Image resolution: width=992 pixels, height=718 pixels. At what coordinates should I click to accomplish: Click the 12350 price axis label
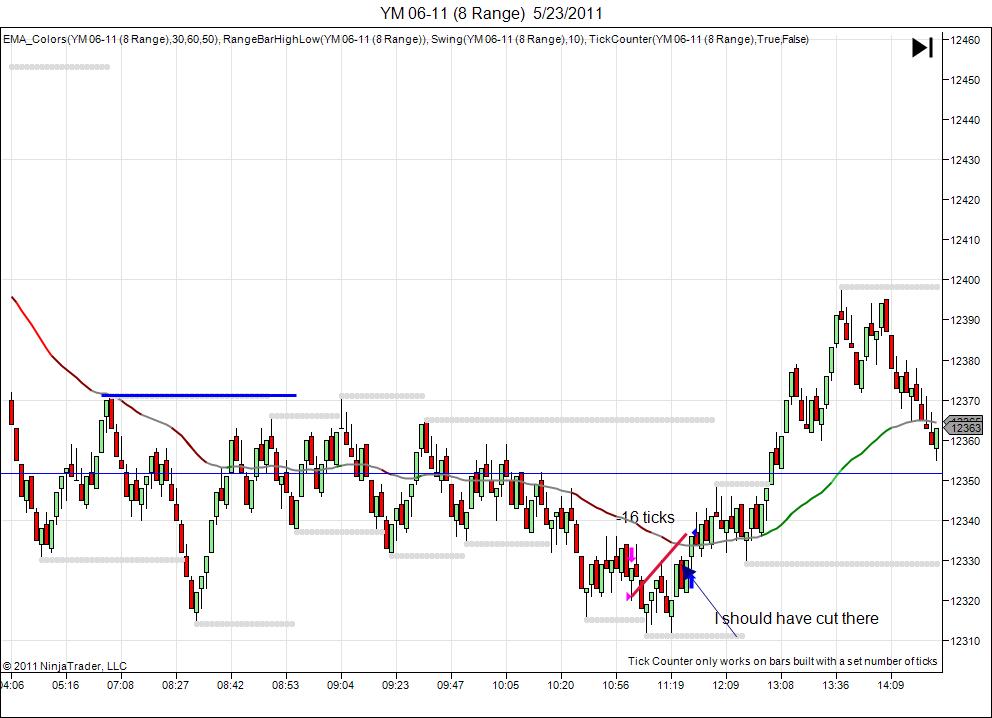tap(965, 481)
